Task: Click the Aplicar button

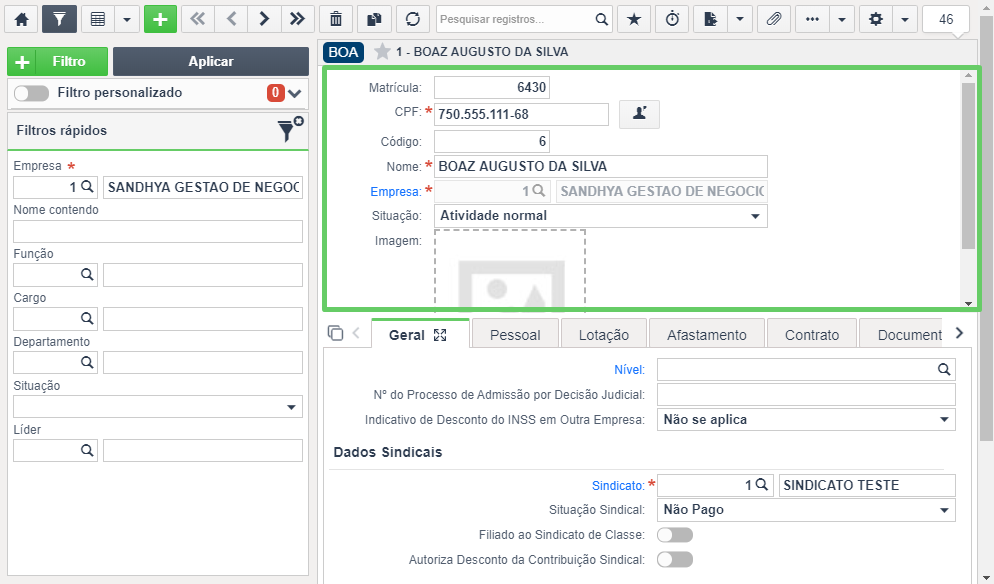Action: [211, 62]
